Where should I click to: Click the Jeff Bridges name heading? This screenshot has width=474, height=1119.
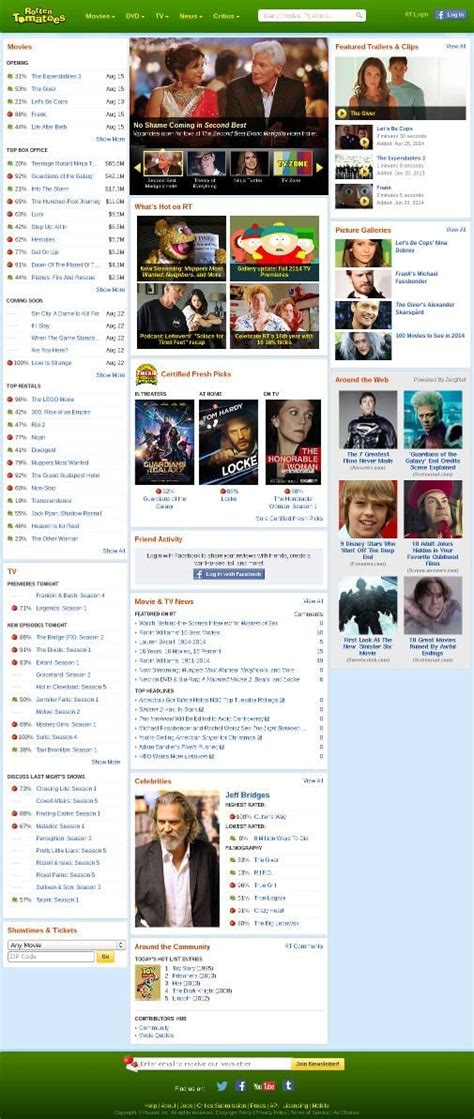coord(247,795)
